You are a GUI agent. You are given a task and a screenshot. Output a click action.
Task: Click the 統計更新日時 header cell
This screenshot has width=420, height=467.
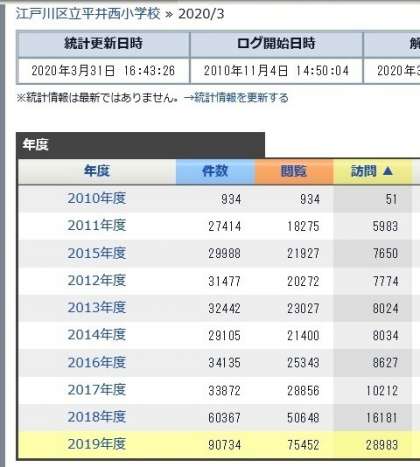(103, 44)
